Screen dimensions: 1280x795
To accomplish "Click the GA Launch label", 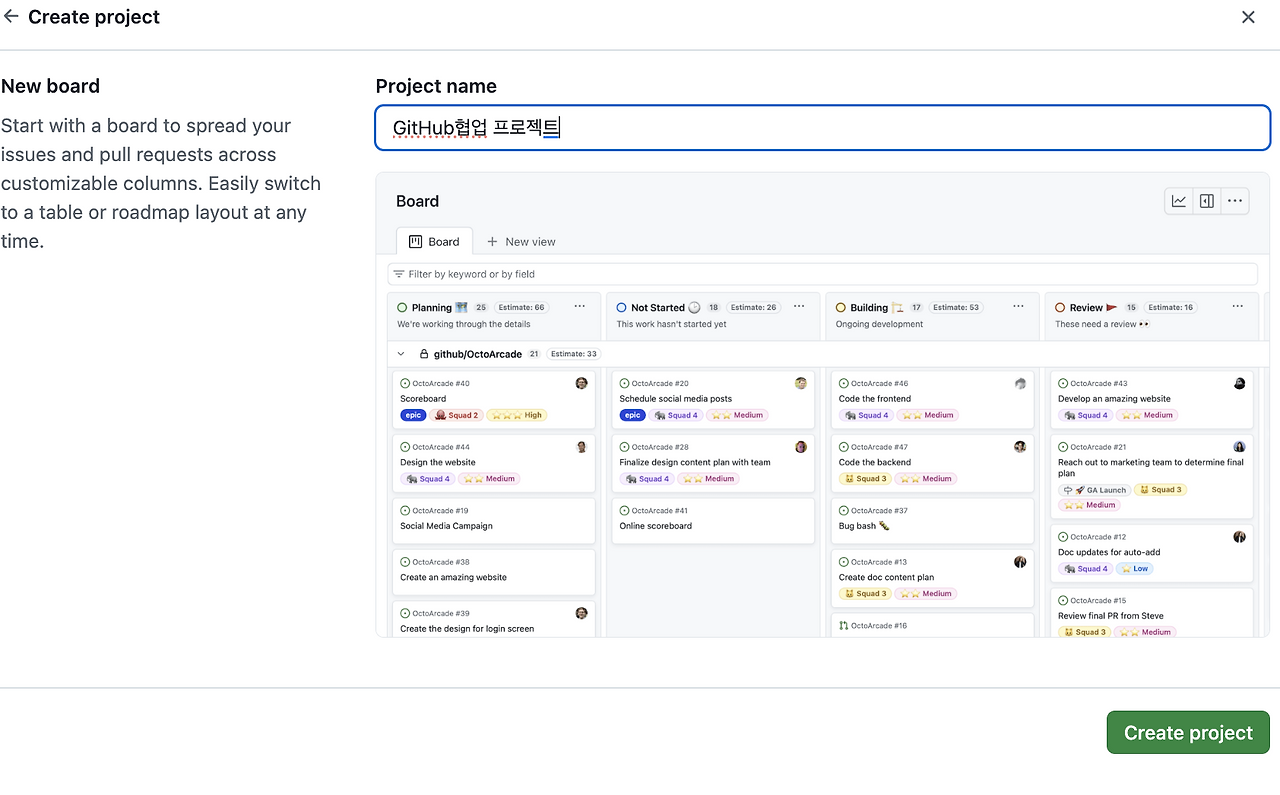I will pyautogui.click(x=1095, y=490).
